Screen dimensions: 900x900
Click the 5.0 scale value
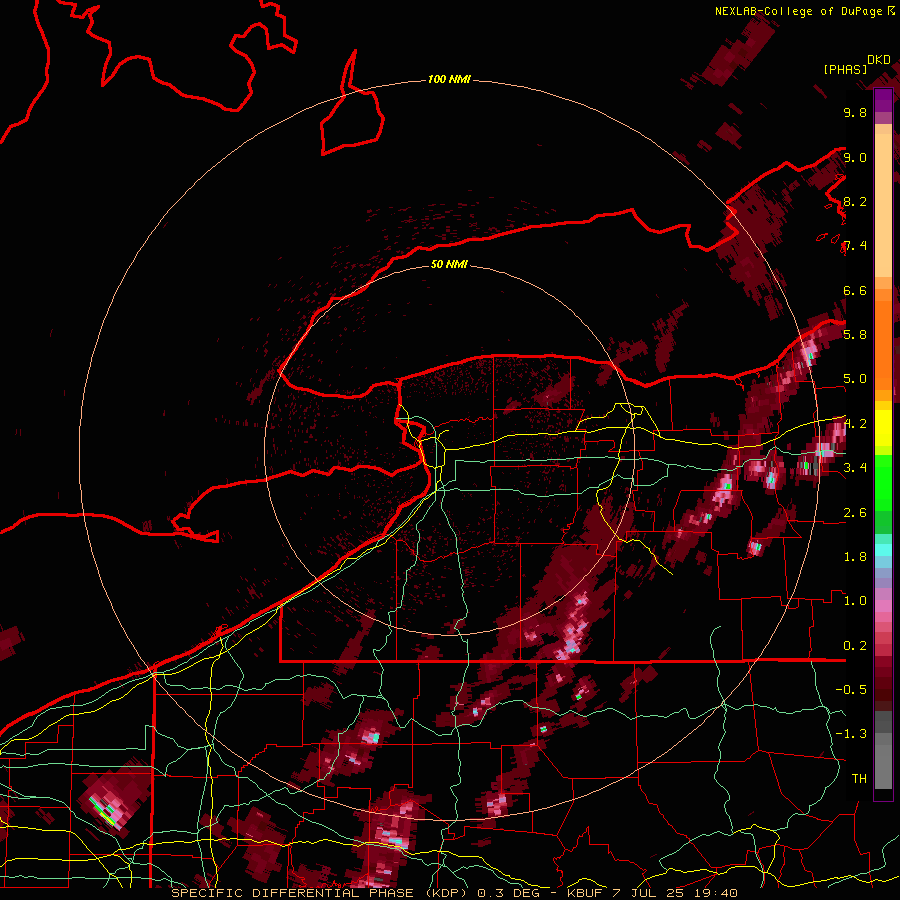(855, 379)
